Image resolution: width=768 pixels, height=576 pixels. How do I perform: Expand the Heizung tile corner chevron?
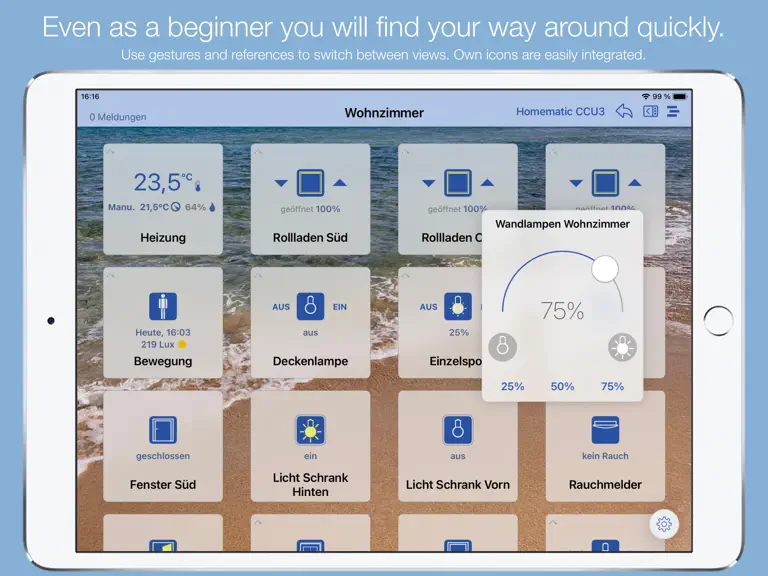(111, 152)
